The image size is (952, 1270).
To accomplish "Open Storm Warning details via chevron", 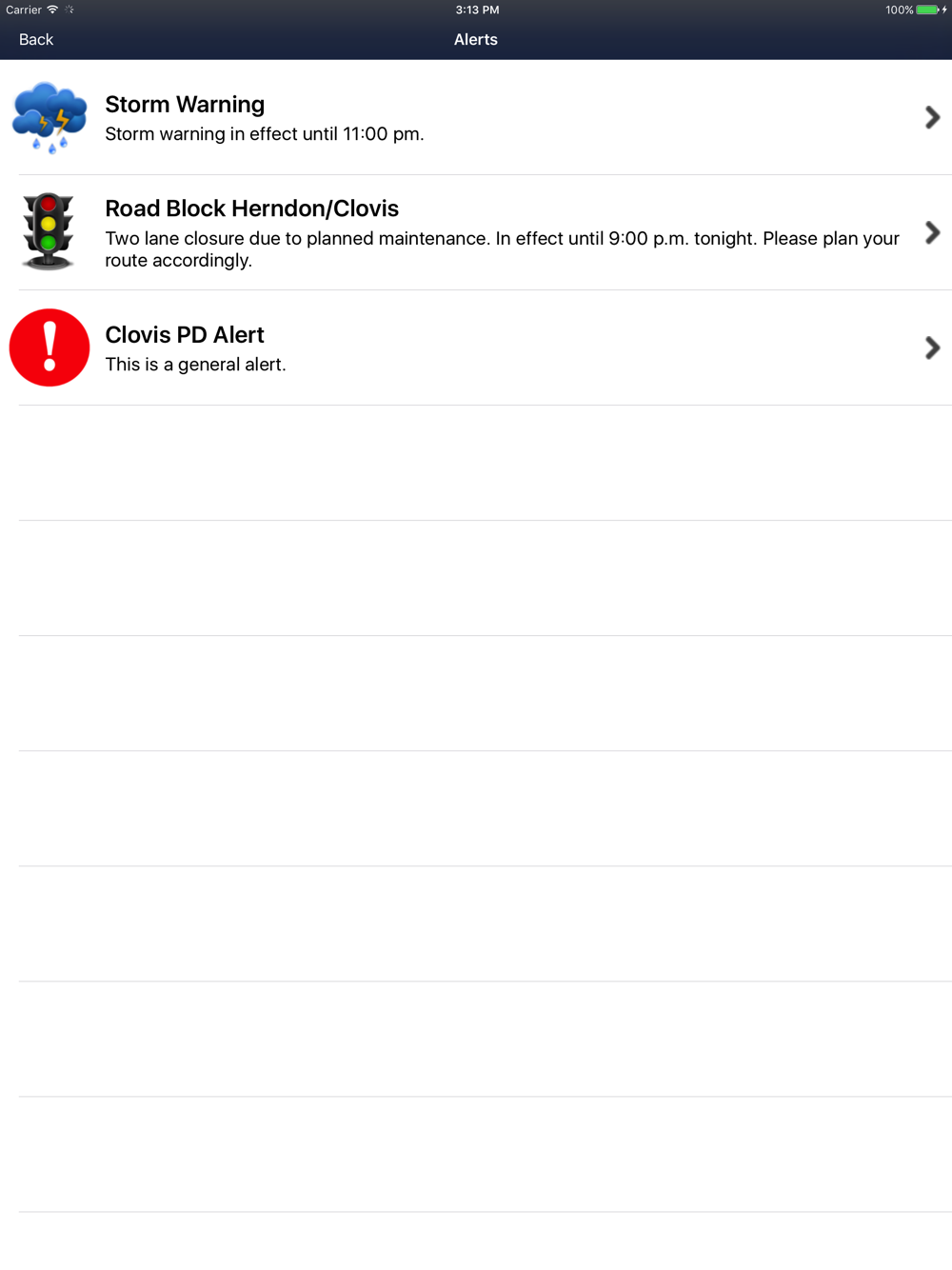I will point(933,117).
